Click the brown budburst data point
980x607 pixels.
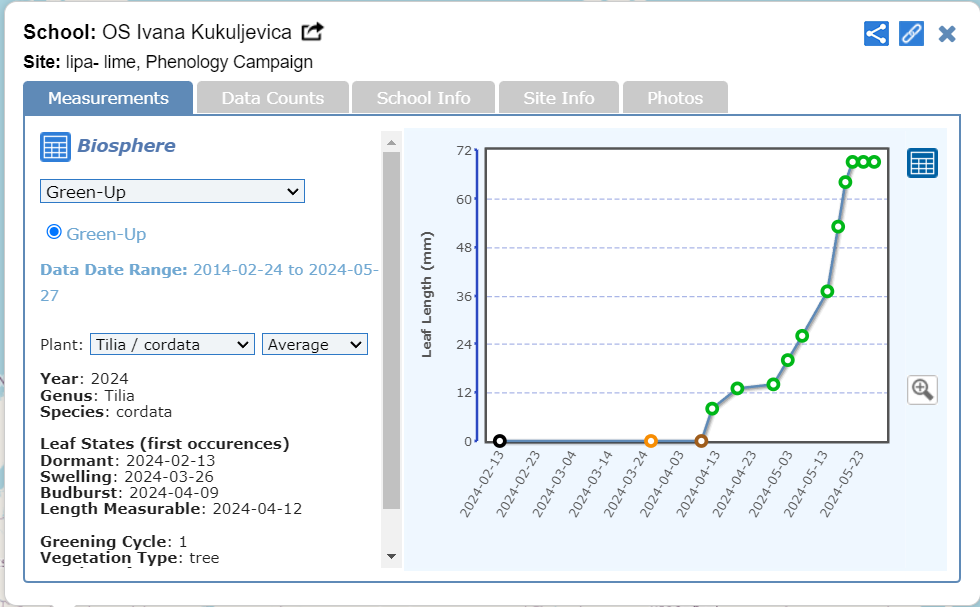pos(701,441)
